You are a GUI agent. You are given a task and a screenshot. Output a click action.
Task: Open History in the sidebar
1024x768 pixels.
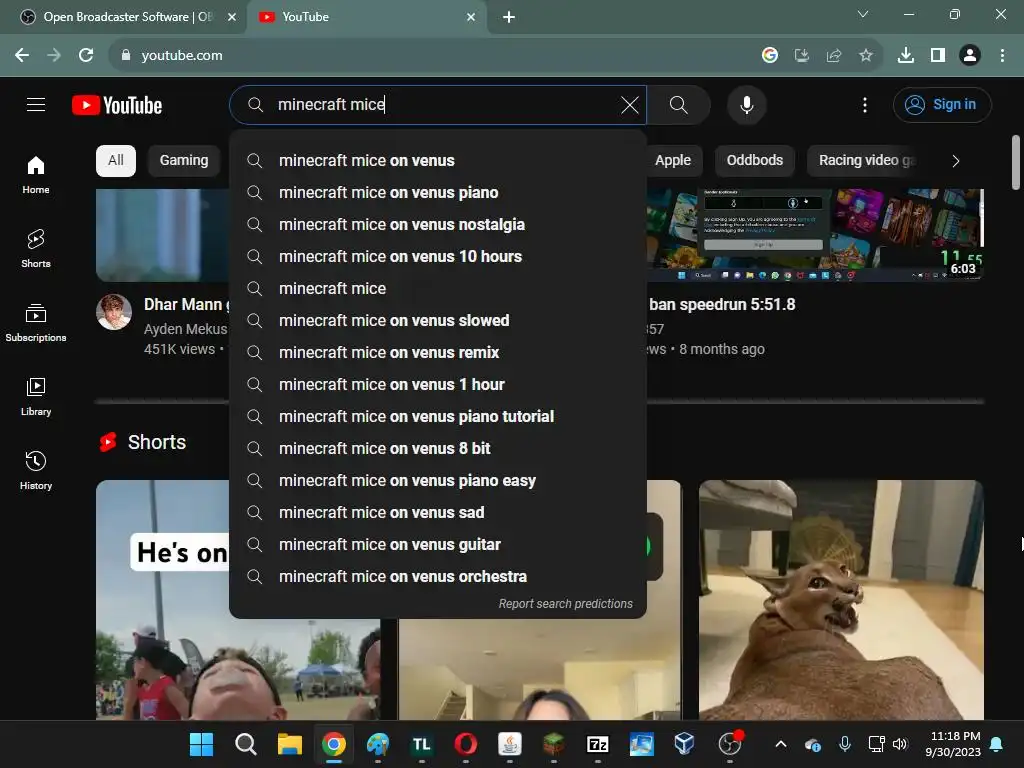click(x=36, y=470)
